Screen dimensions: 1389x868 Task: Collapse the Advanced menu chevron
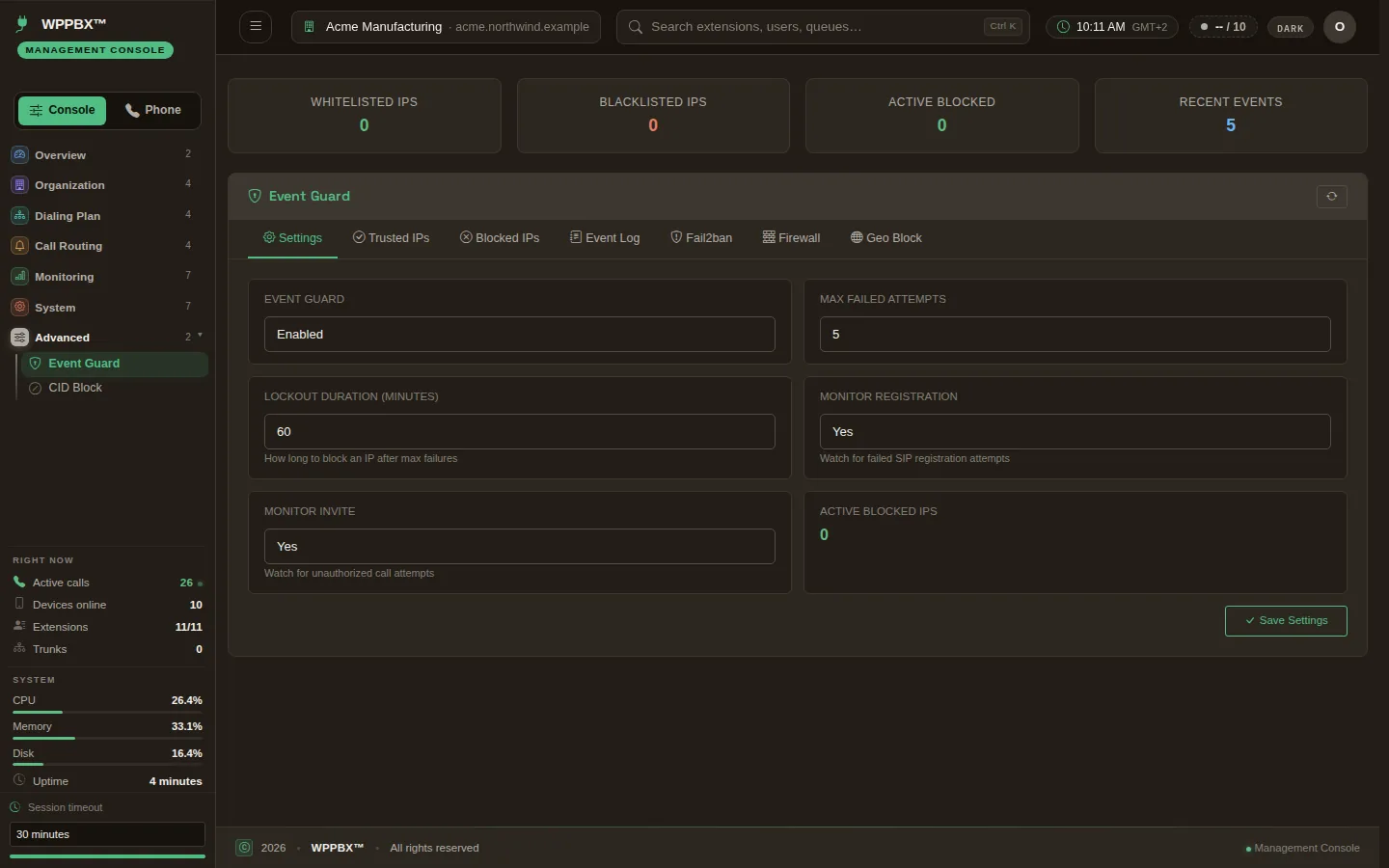coord(200,336)
